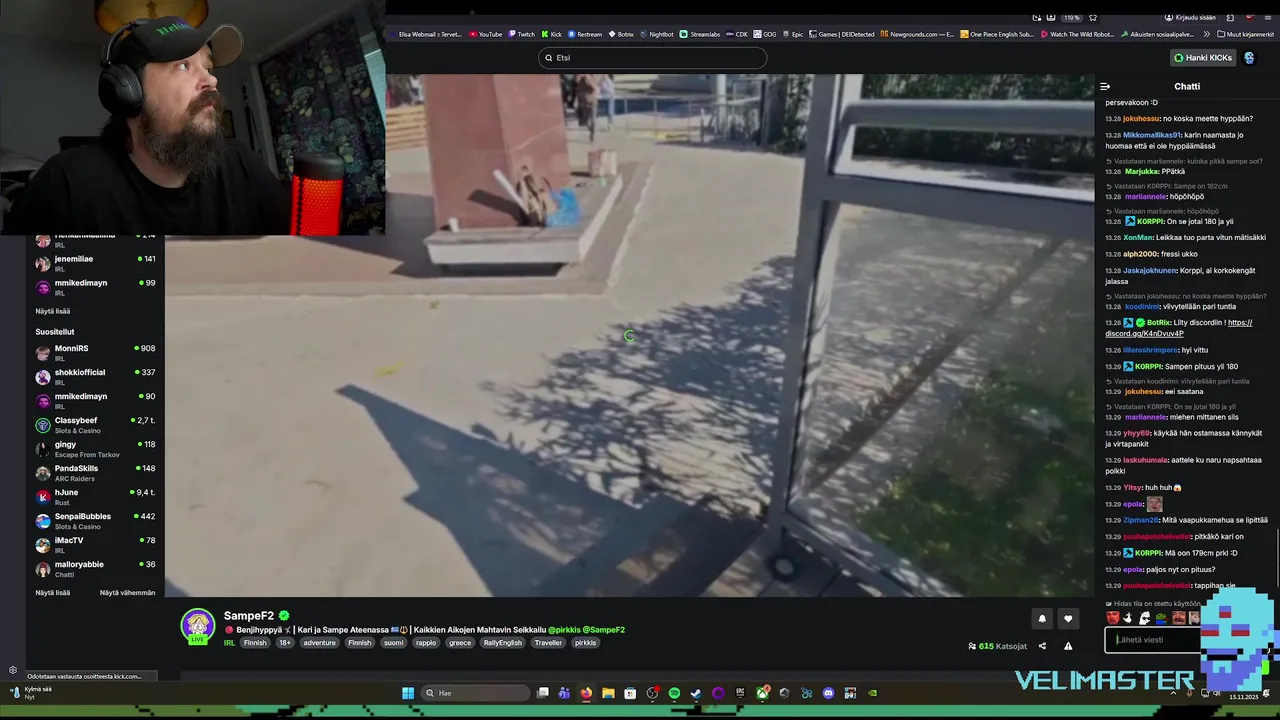The image size is (1280, 720).
Task: Click Näytä lisää under followed channels
Action: (x=53, y=311)
